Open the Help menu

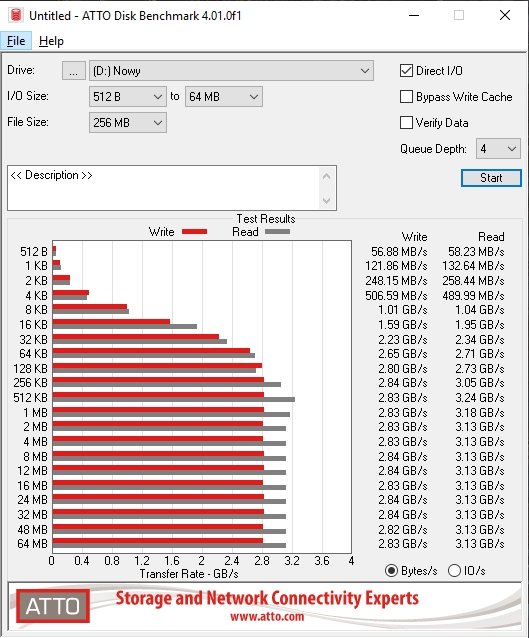[51, 41]
